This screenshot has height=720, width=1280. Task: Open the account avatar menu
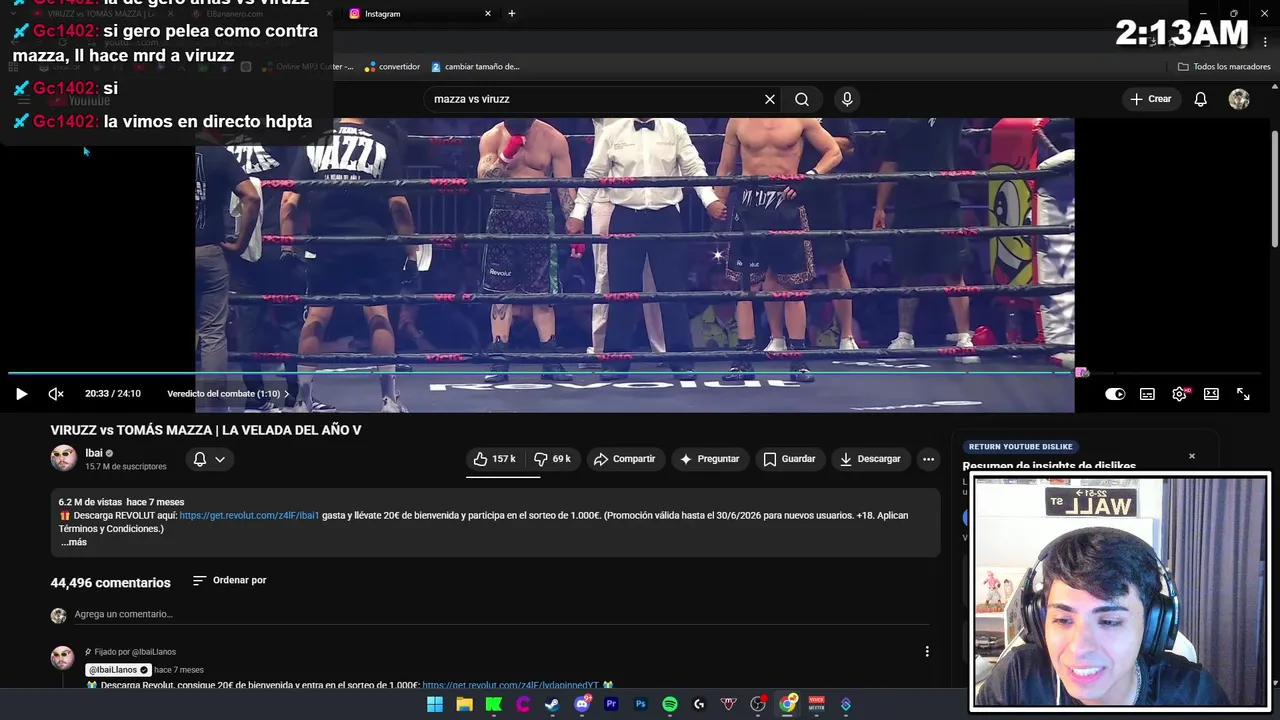pyautogui.click(x=1239, y=99)
